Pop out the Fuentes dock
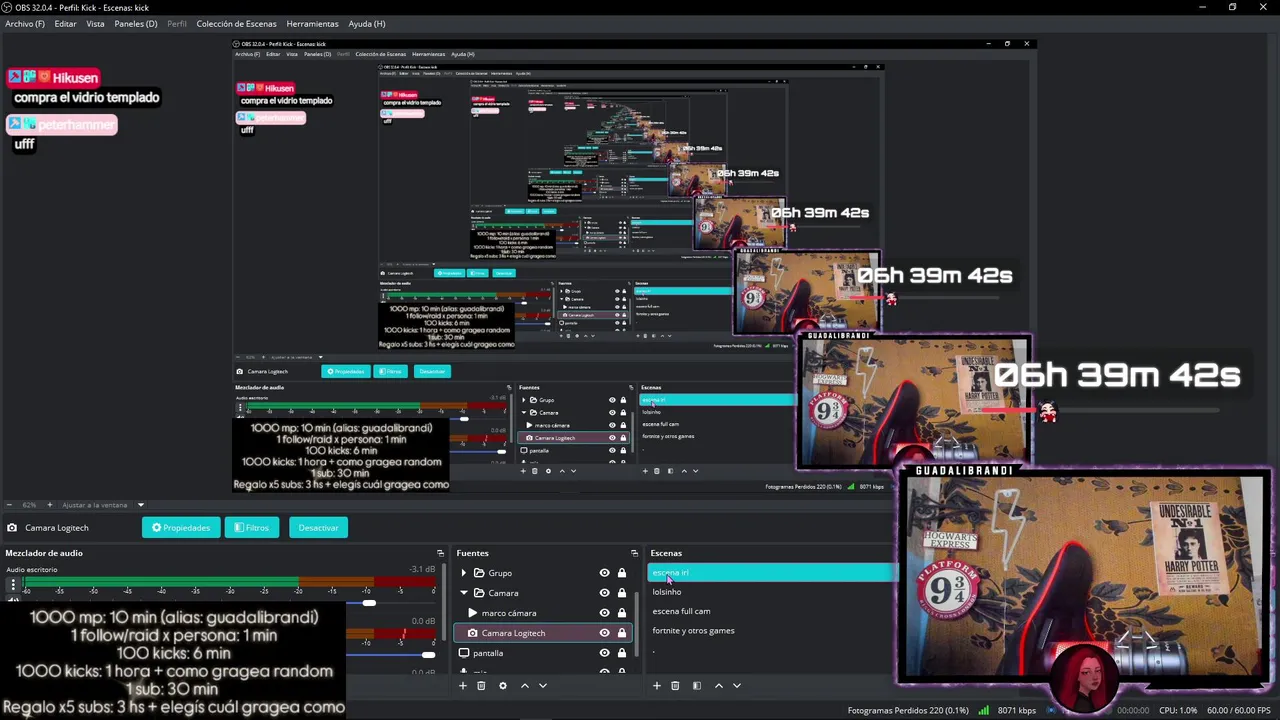This screenshot has width=1280, height=720. [x=634, y=553]
